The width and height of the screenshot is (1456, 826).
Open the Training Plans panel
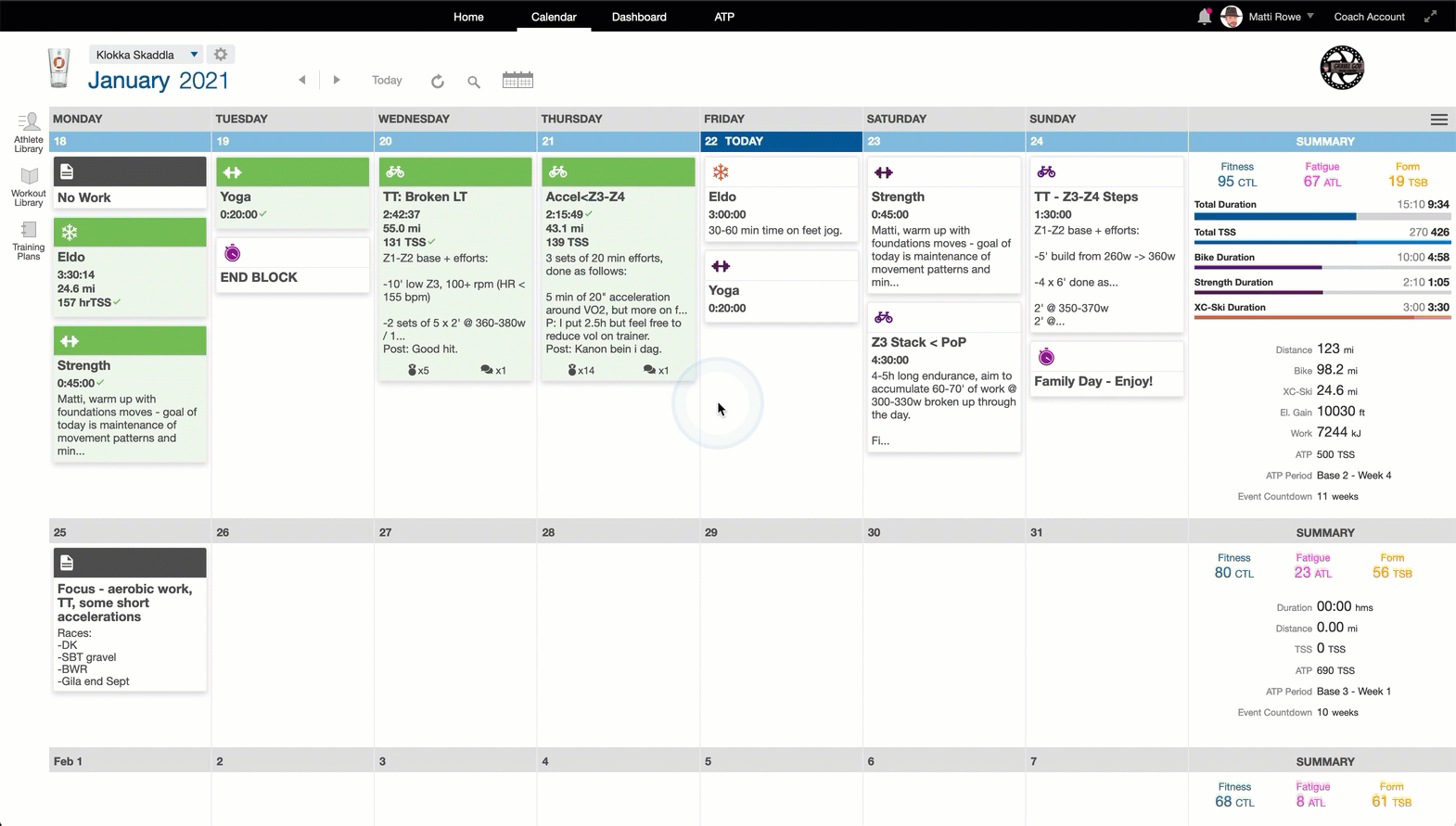pos(29,240)
